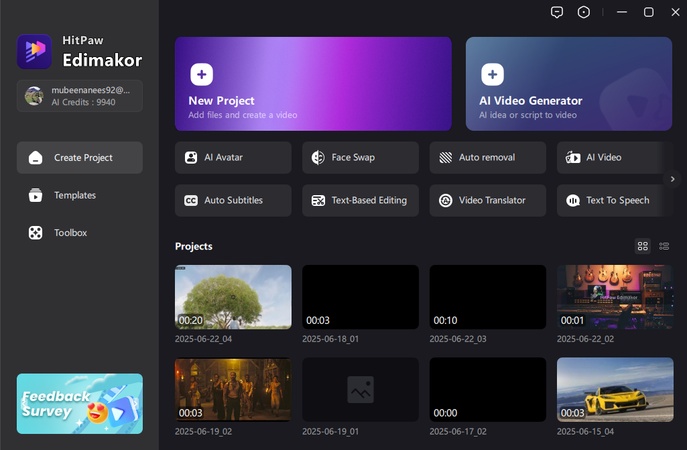Open the user account profile panel
The width and height of the screenshot is (687, 450).
coord(79,96)
